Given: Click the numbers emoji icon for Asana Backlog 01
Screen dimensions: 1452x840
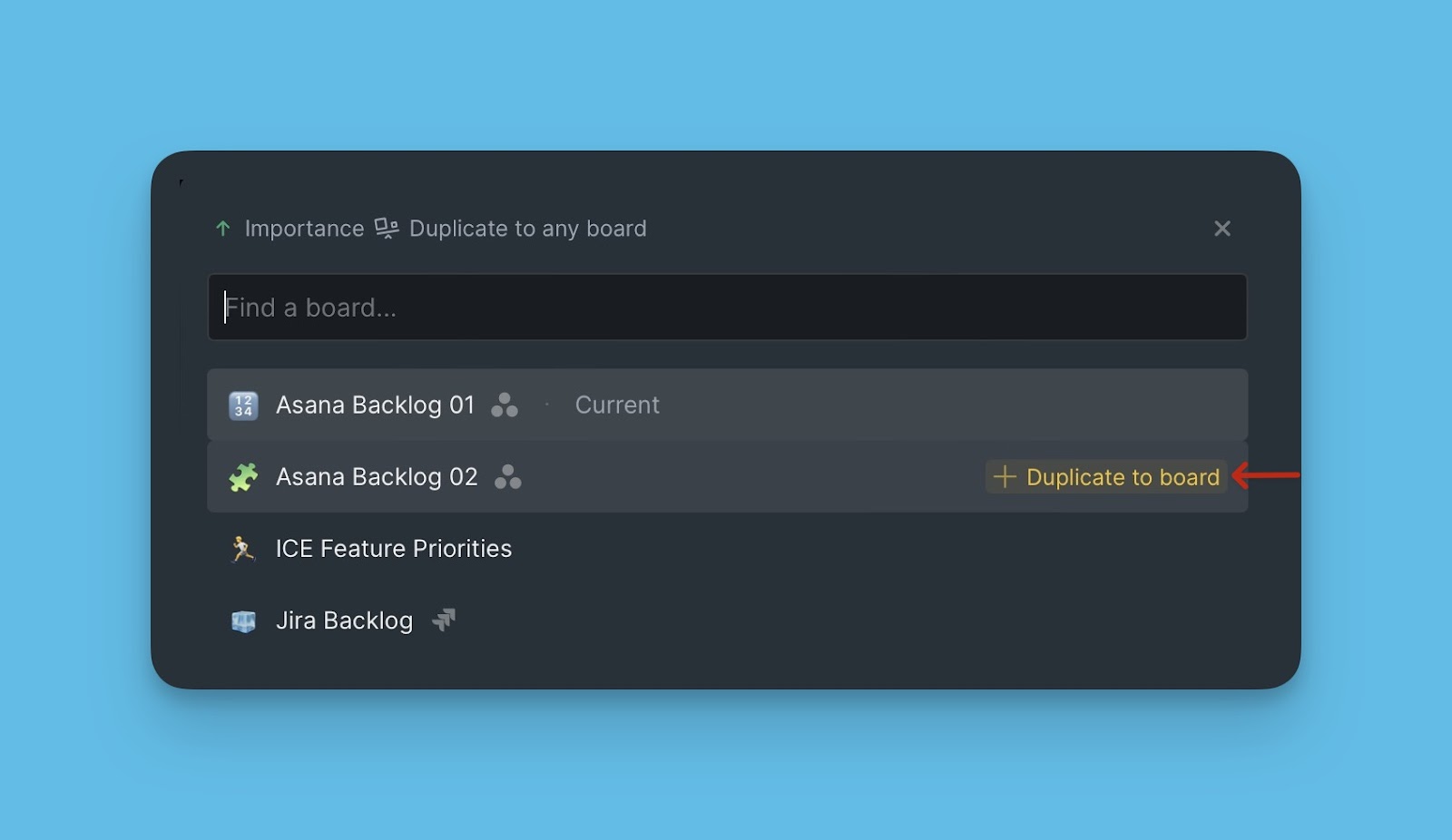Looking at the screenshot, I should pos(243,405).
